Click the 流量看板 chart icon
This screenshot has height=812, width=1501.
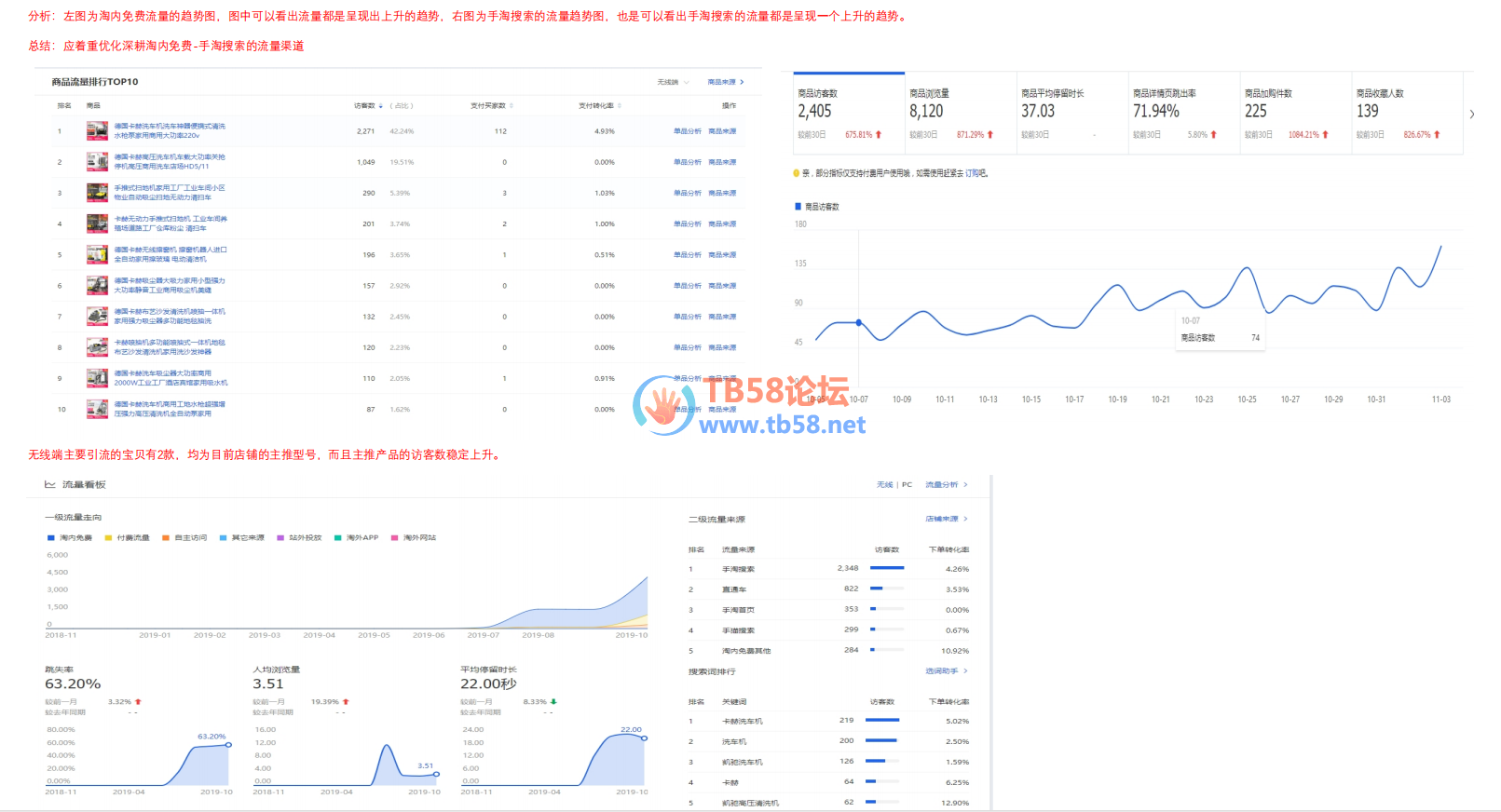click(x=50, y=484)
